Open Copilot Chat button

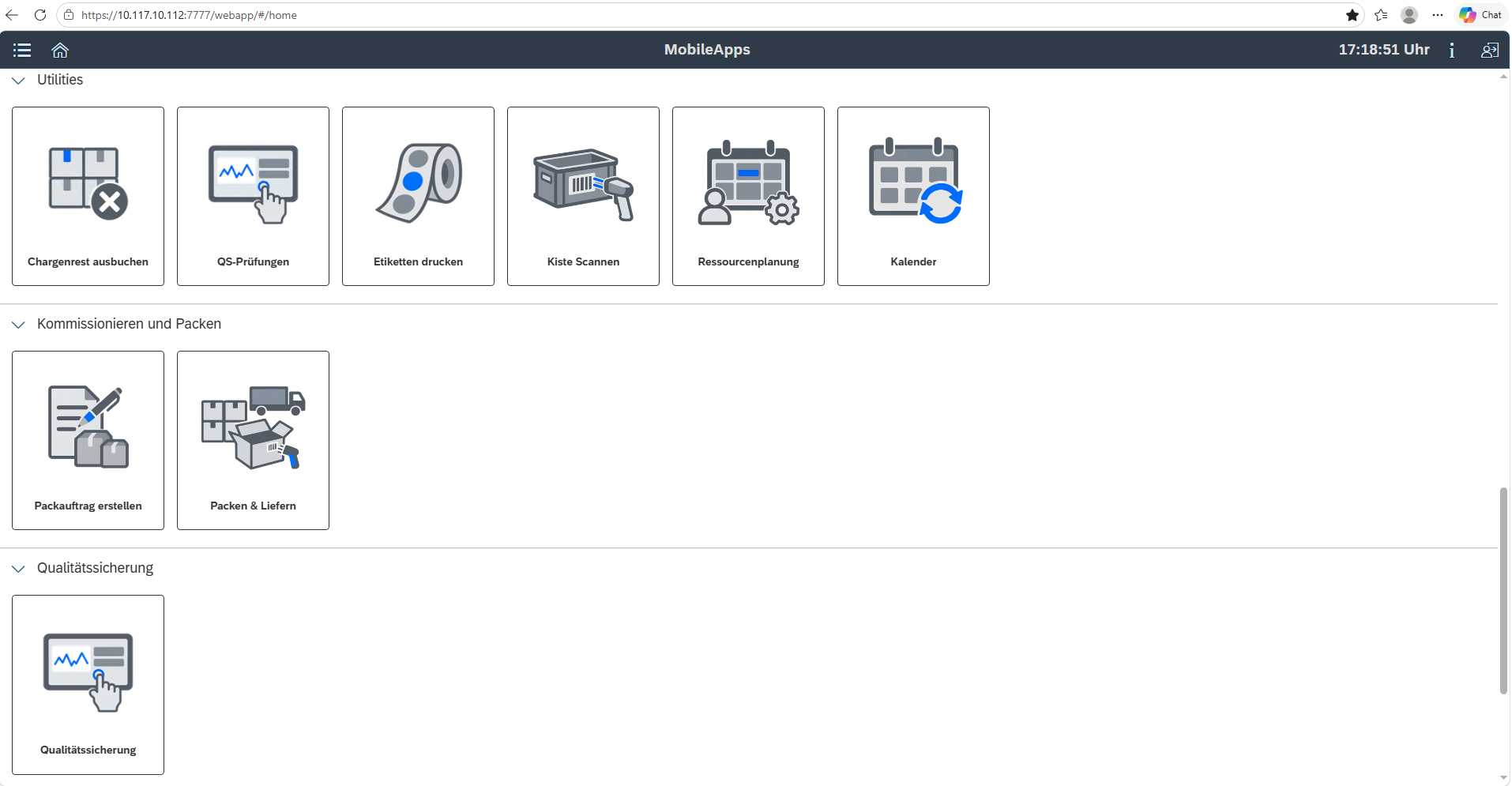(1480, 15)
